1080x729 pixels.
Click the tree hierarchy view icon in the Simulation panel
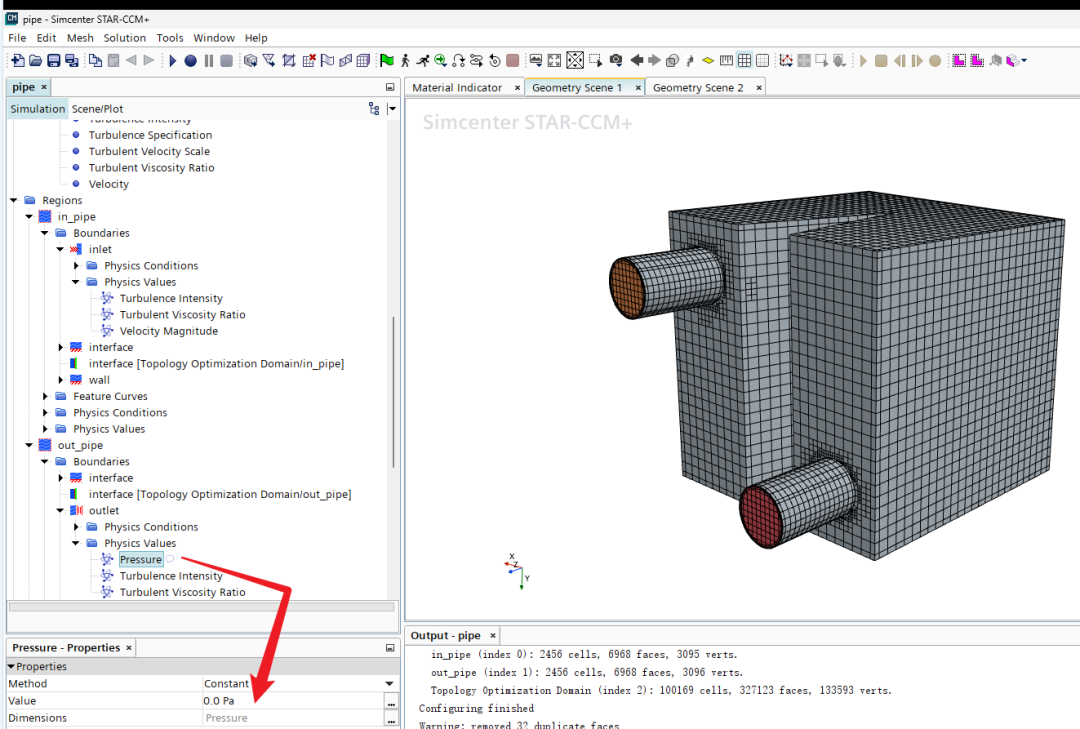374,108
